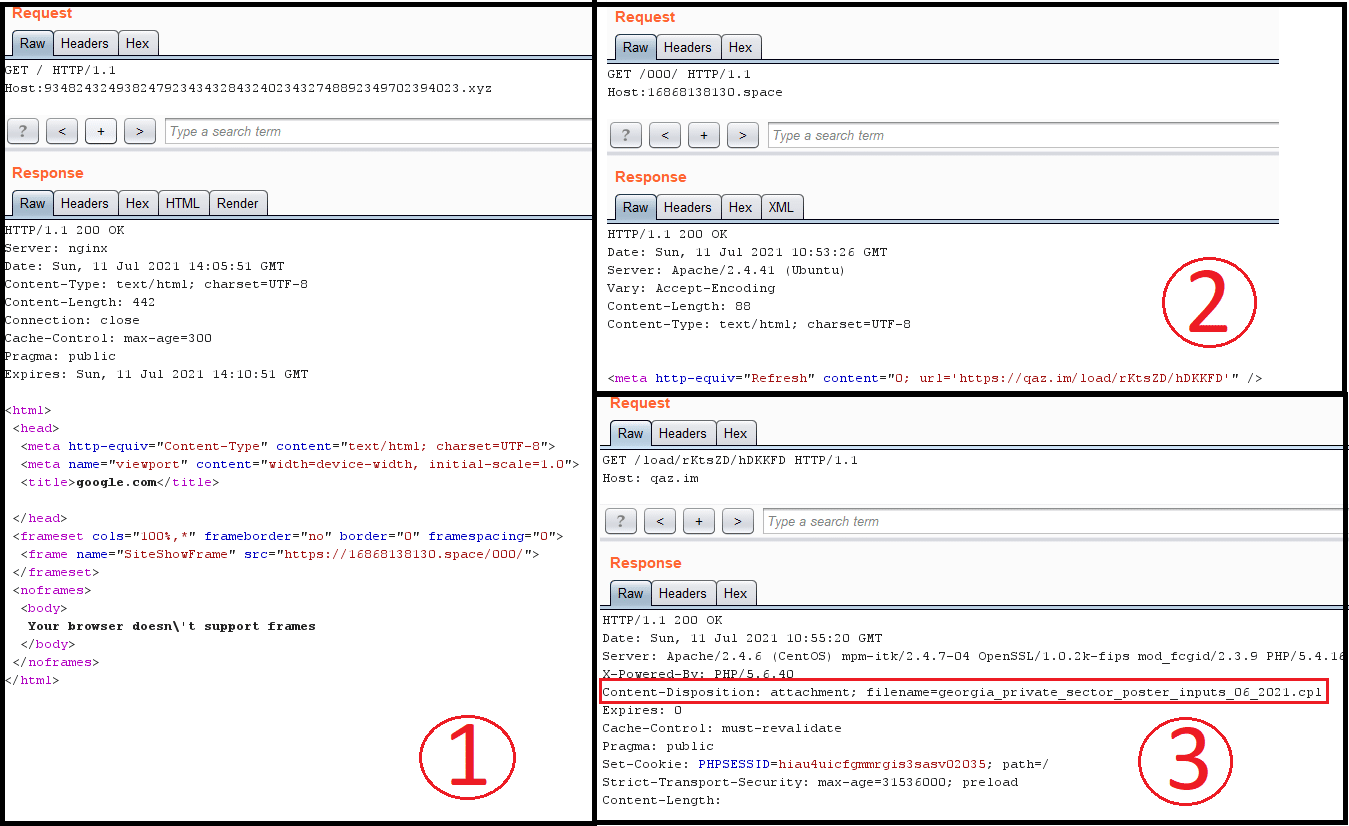Open the Headers tab of panel 1 request
The image size is (1349, 826).
(85, 43)
